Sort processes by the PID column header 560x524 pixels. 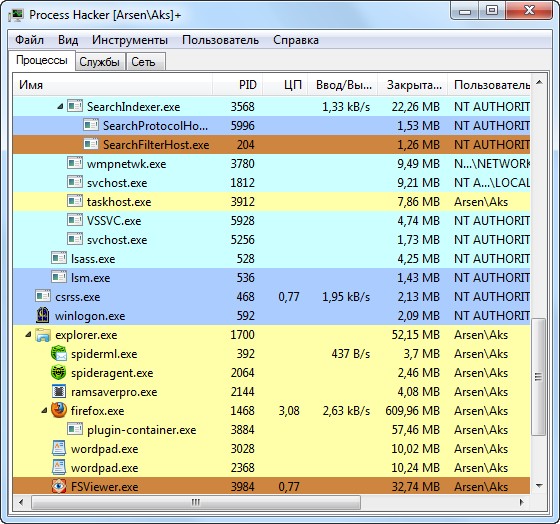238,85
